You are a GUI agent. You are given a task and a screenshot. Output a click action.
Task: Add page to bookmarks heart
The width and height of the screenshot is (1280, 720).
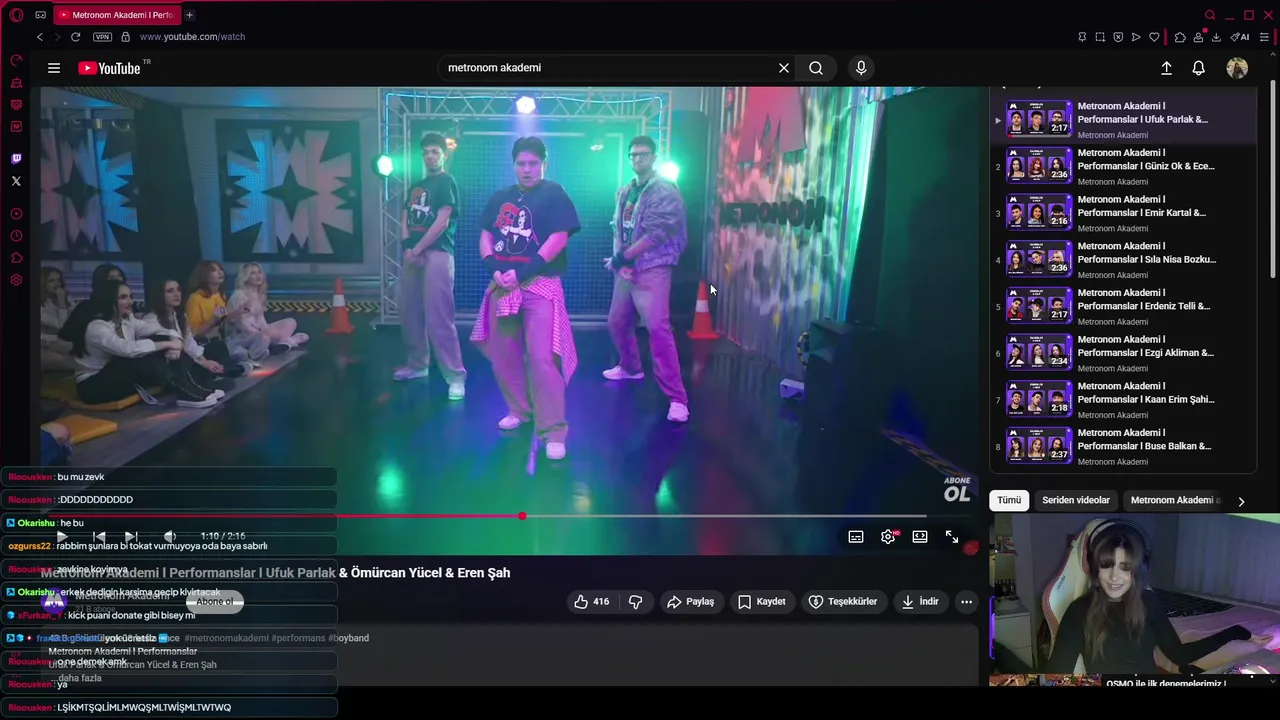pyautogui.click(x=1154, y=37)
